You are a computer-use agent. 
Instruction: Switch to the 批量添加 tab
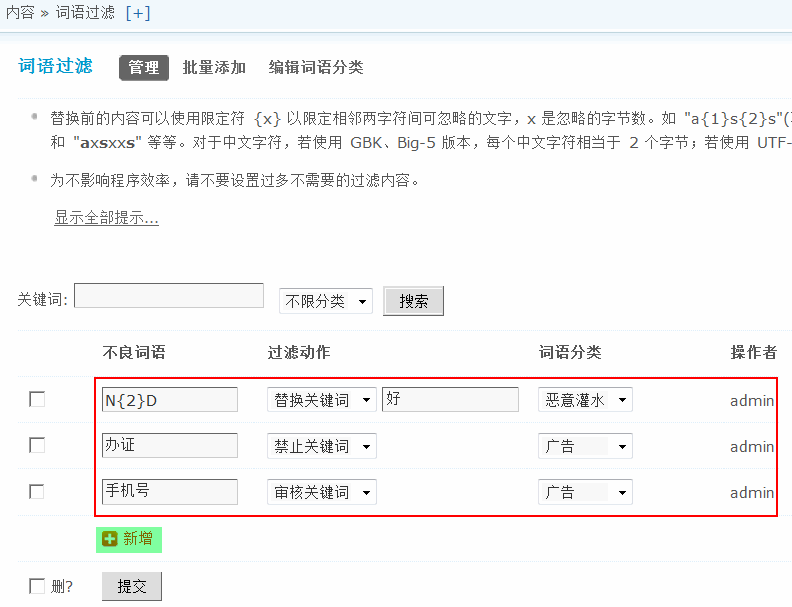(214, 67)
